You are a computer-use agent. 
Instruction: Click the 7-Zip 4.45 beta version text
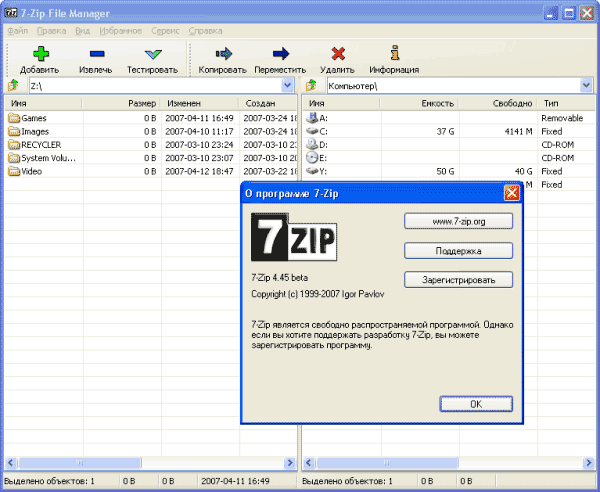[x=280, y=278]
